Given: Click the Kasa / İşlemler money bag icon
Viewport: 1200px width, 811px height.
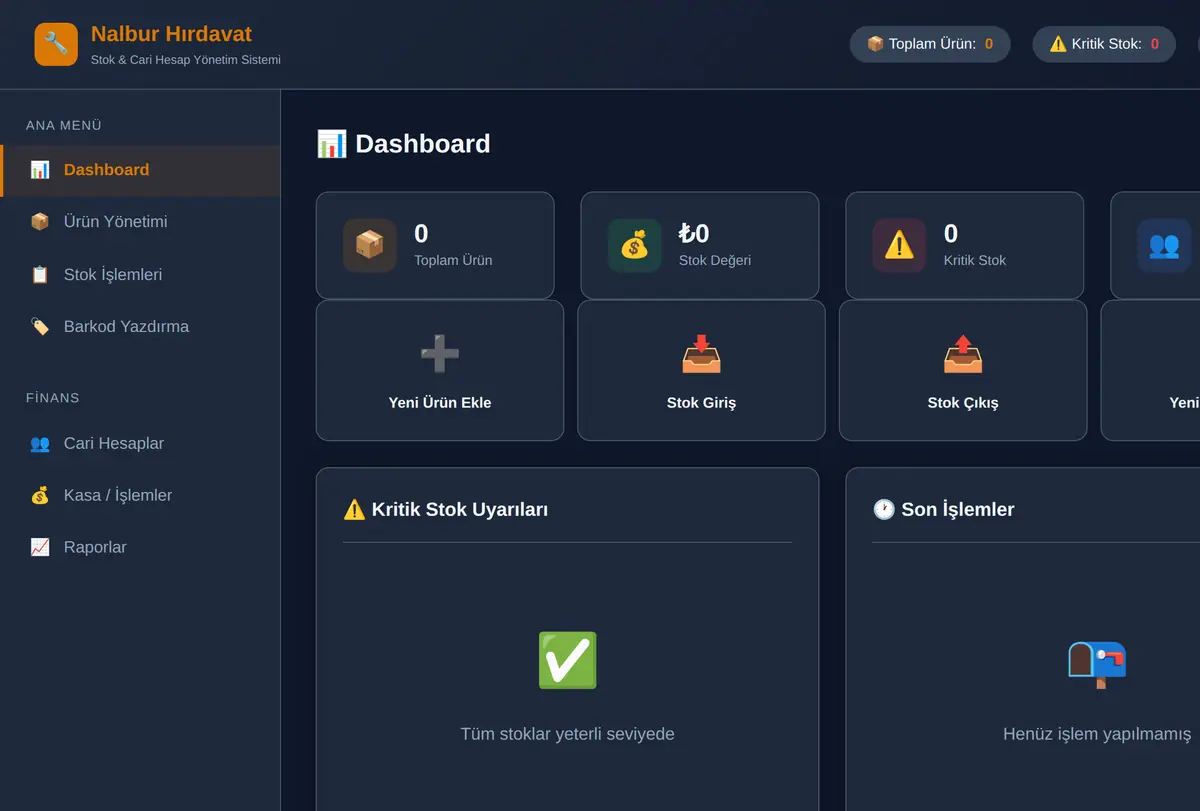Looking at the screenshot, I should [x=40, y=495].
